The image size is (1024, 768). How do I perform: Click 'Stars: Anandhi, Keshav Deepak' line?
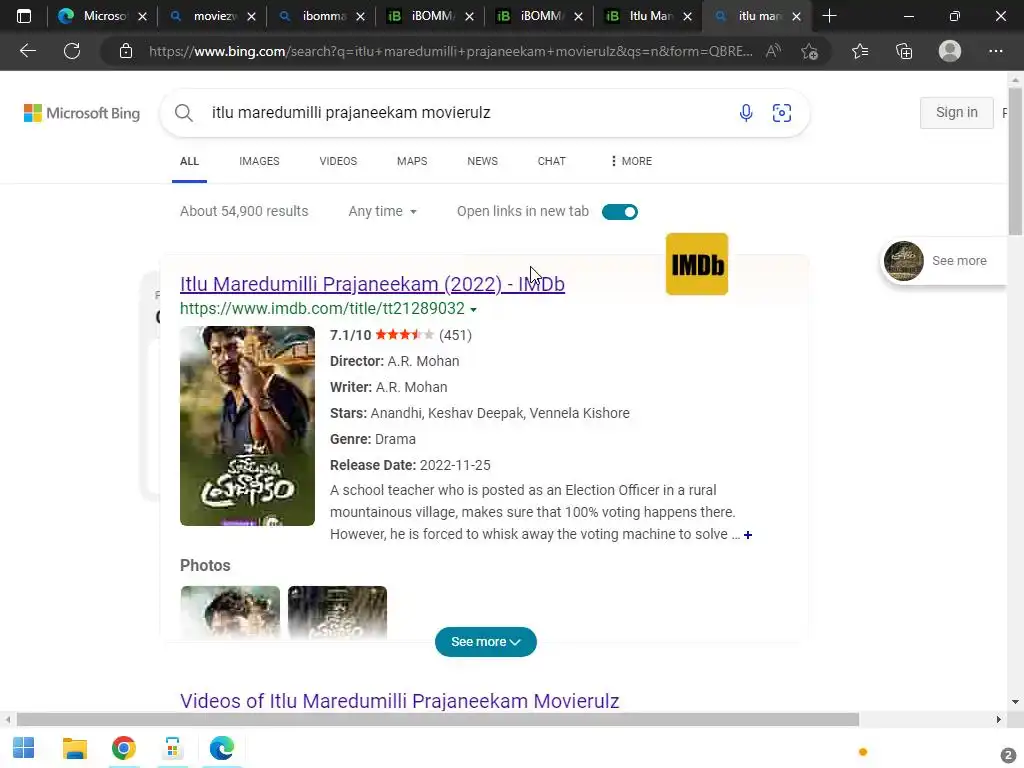click(480, 413)
